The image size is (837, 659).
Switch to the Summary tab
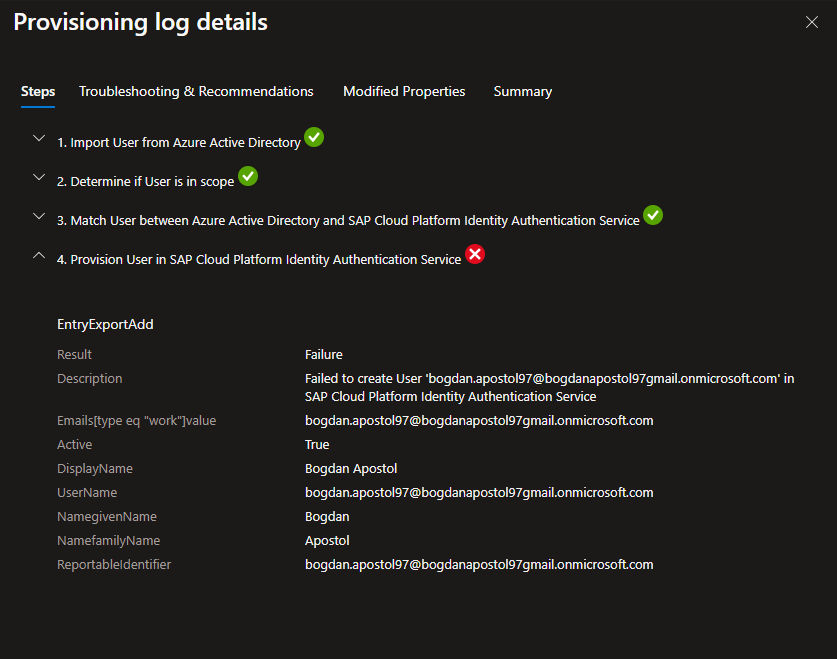pos(523,91)
